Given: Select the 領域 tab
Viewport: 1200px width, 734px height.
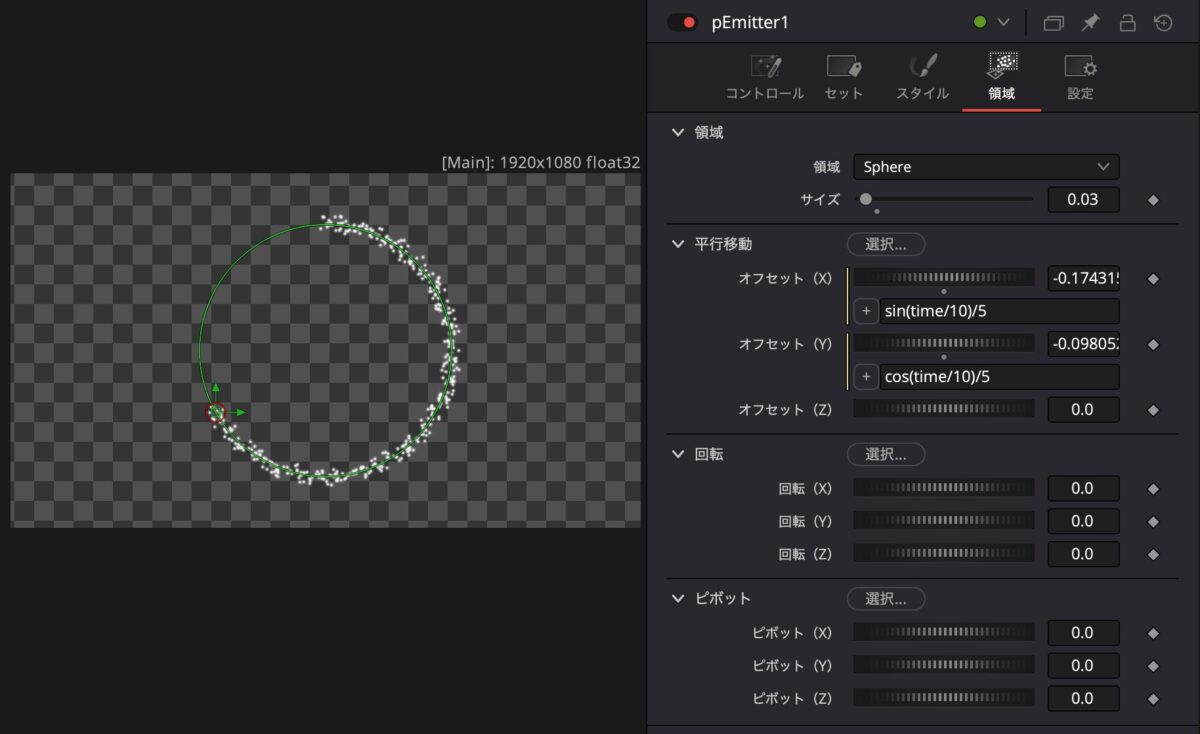Looking at the screenshot, I should [x=1002, y=78].
